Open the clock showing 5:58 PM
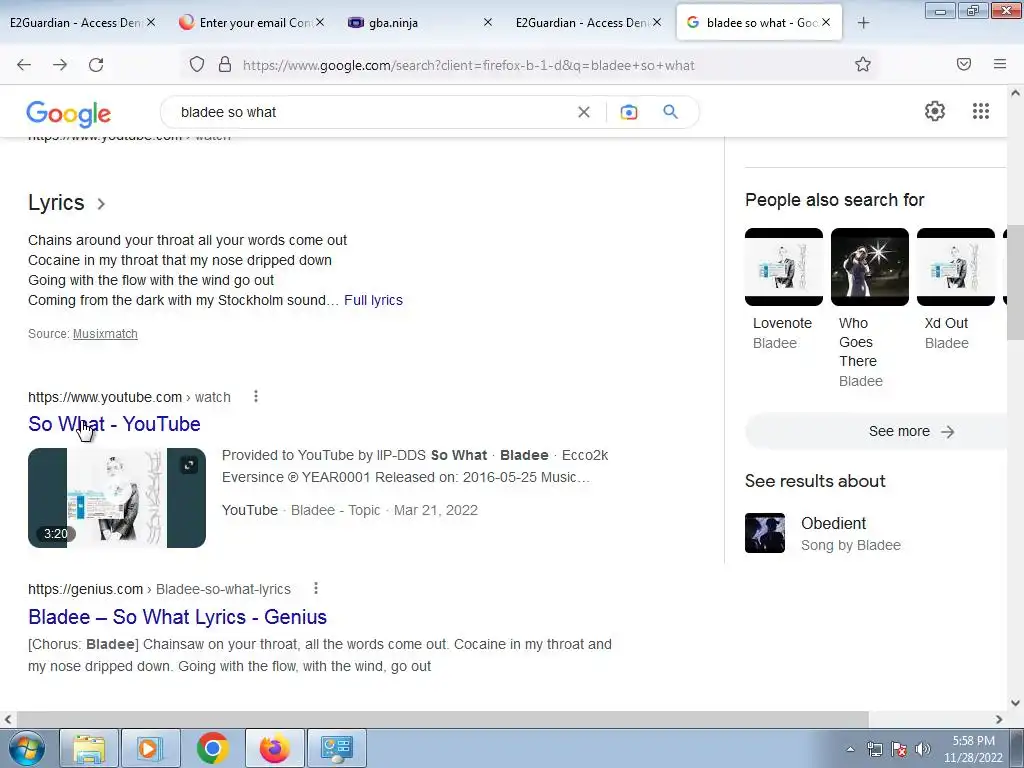The height and width of the screenshot is (768, 1024). (x=973, y=749)
